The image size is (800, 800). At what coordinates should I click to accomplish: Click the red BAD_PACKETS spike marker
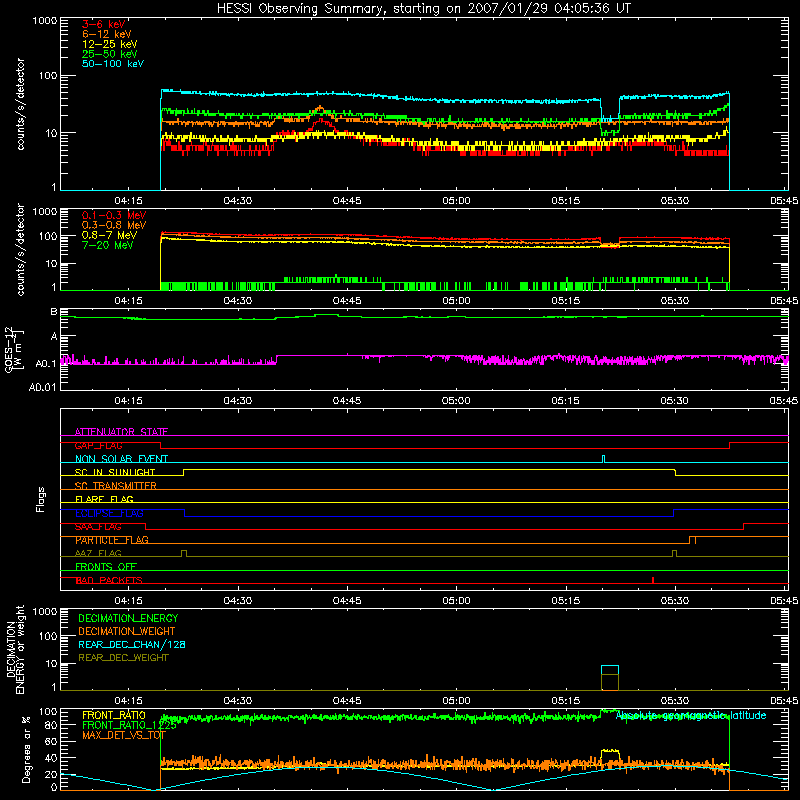pos(653,580)
